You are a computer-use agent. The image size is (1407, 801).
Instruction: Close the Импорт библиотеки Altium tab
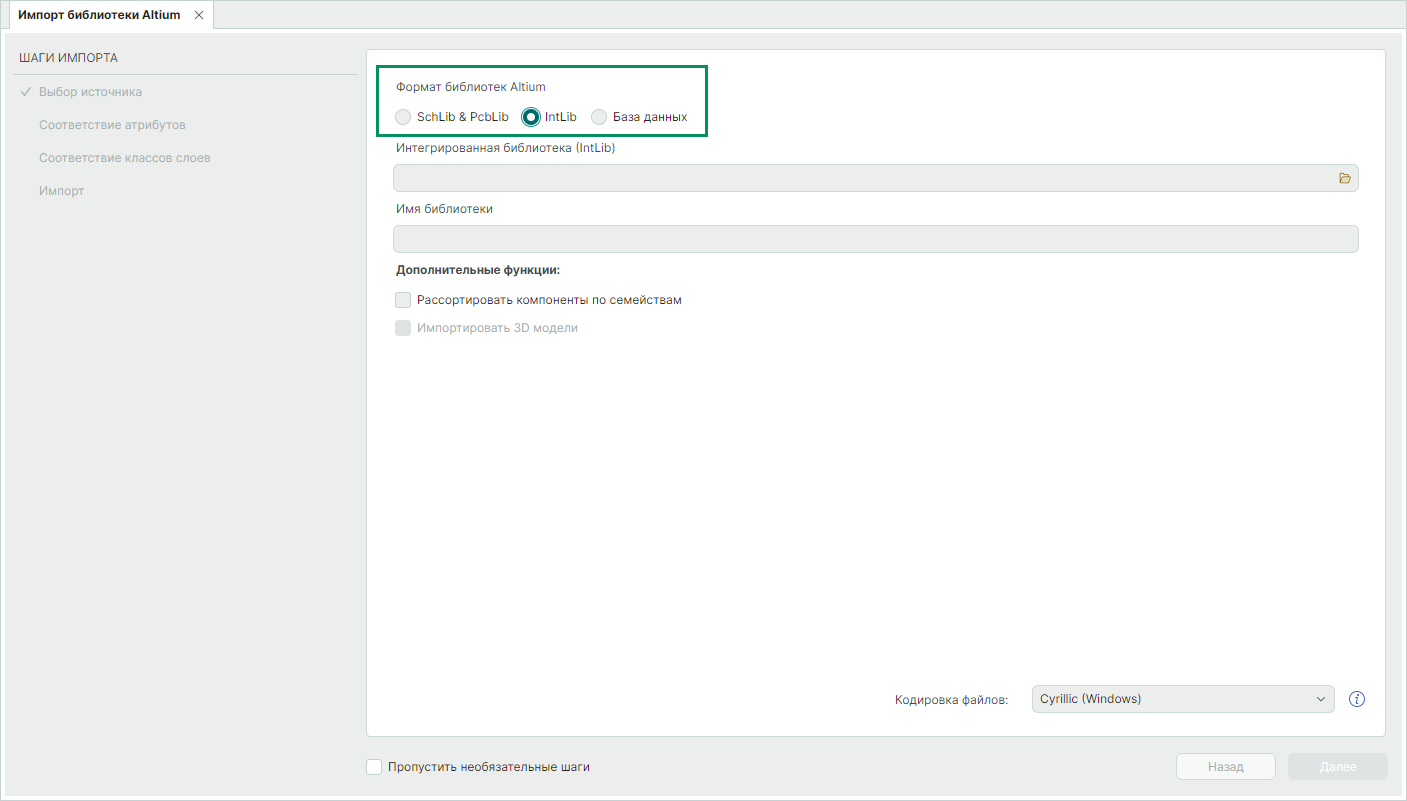click(x=199, y=15)
